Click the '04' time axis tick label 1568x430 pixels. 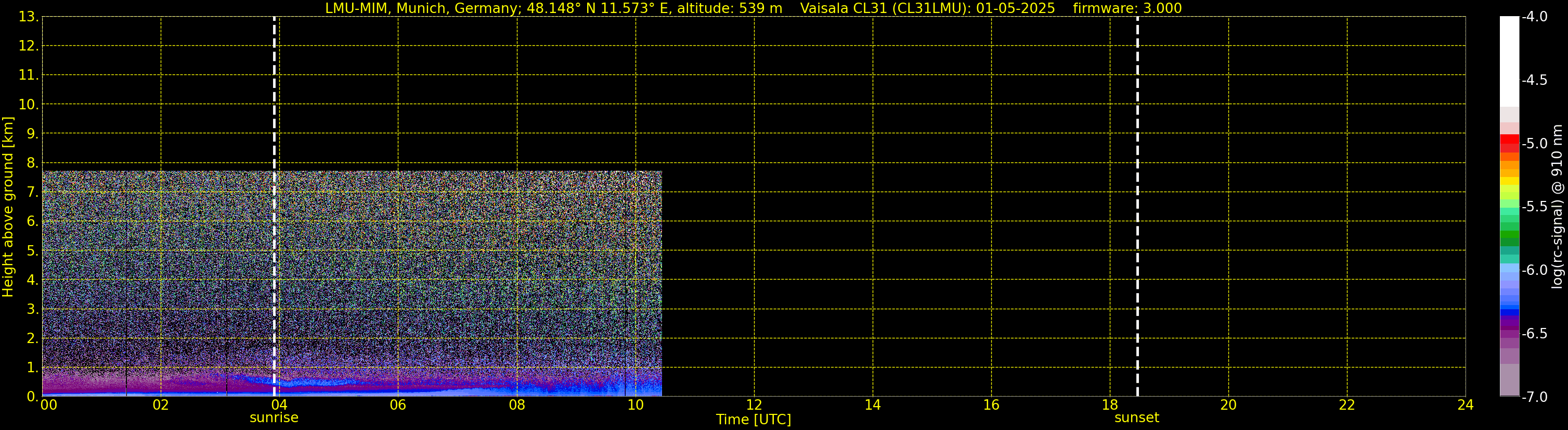pos(279,405)
